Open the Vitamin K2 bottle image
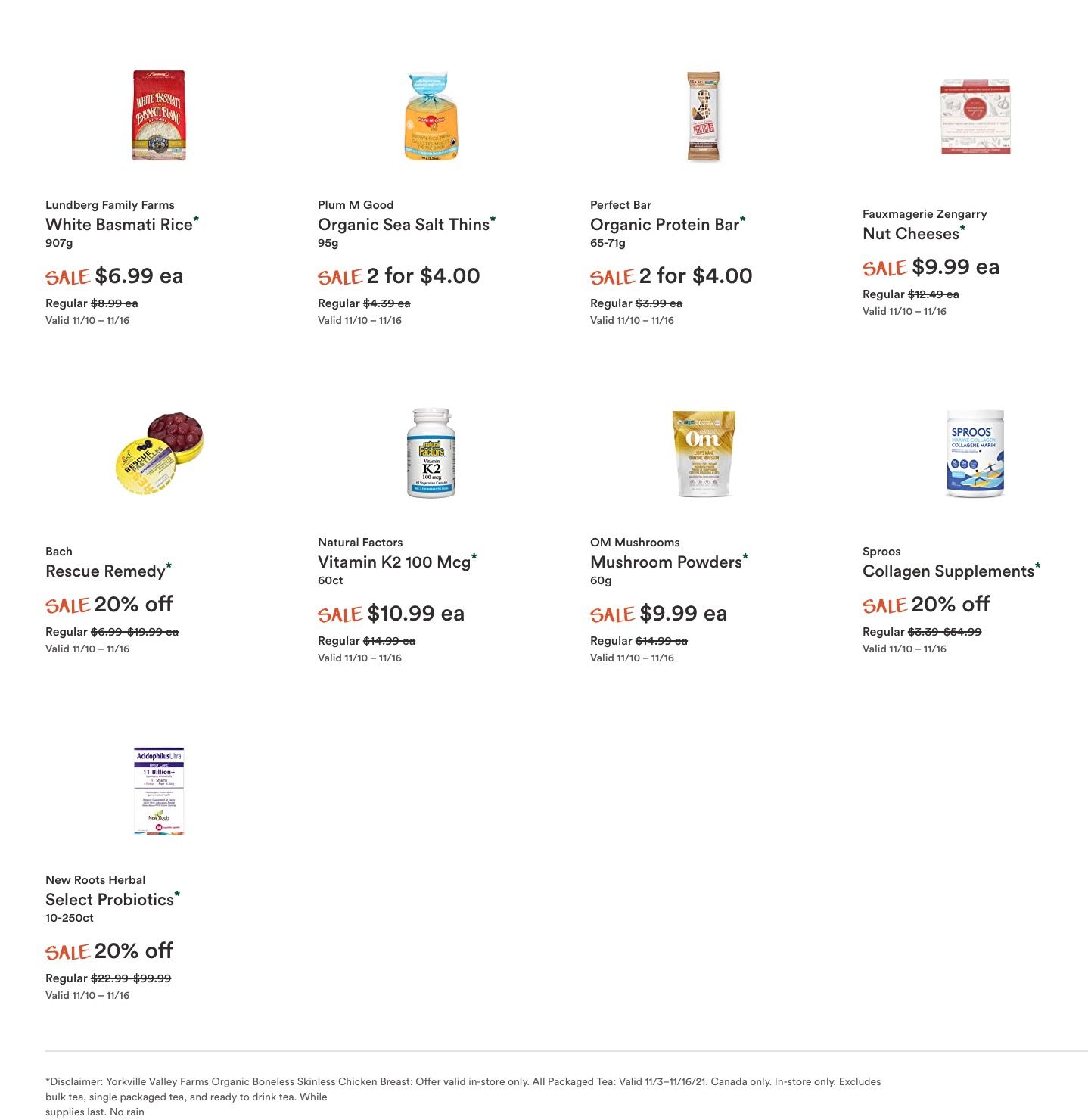The image size is (1088, 1120). [x=431, y=453]
